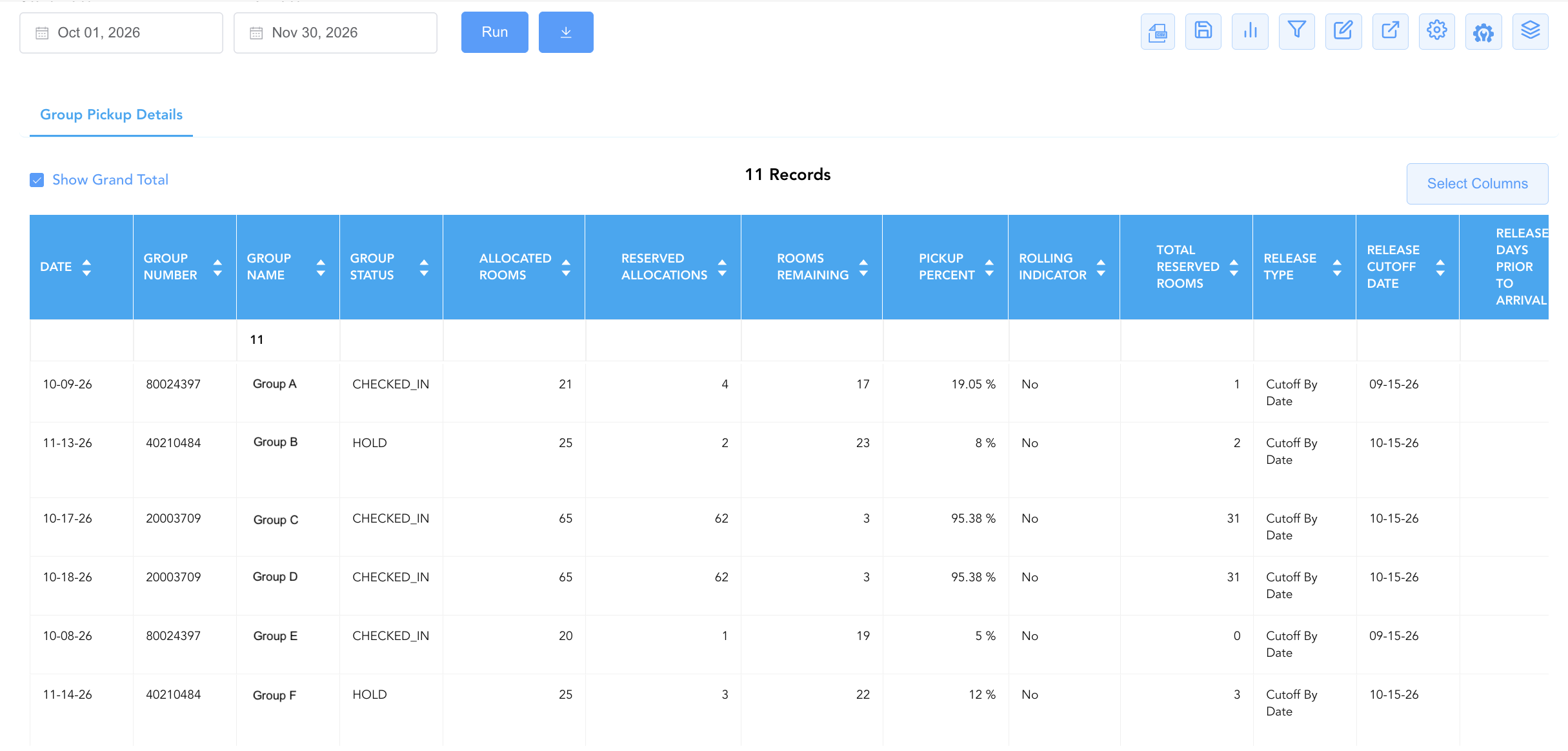Image resolution: width=1568 pixels, height=751 pixels.
Task: Select the Group Pickup Details tab
Action: click(111, 115)
